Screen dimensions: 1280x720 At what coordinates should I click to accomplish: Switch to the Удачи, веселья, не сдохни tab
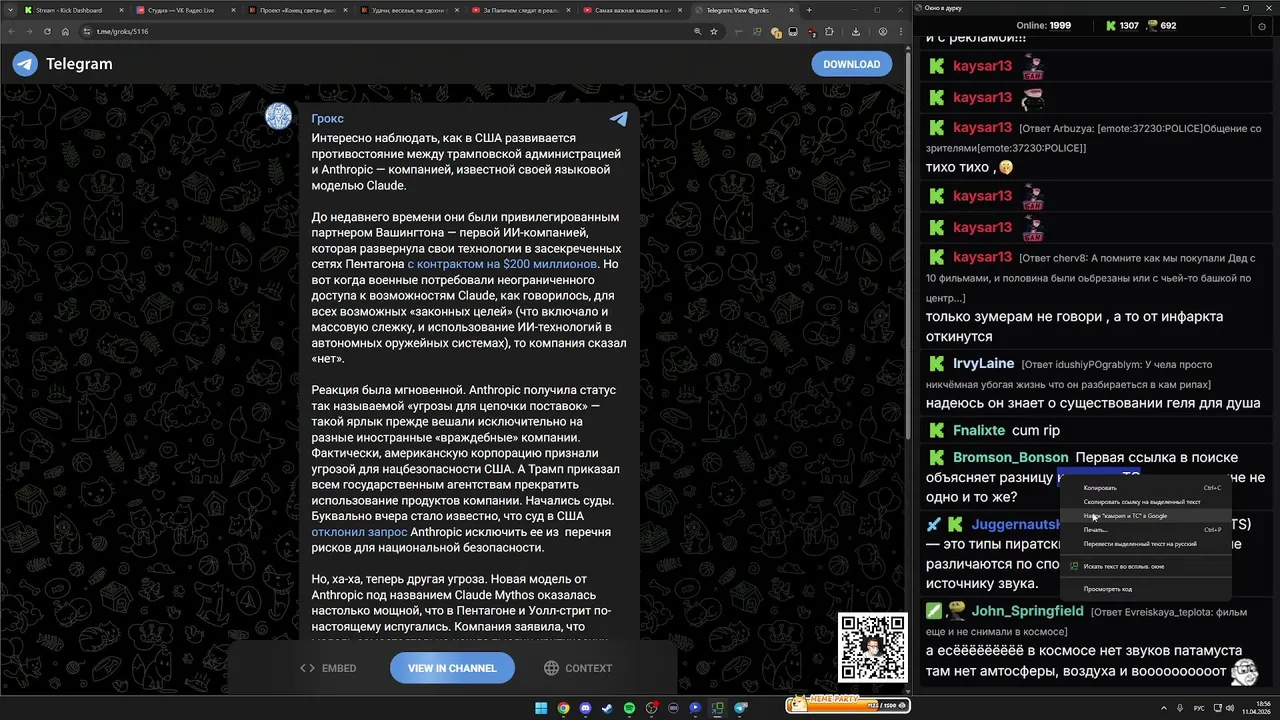(408, 10)
